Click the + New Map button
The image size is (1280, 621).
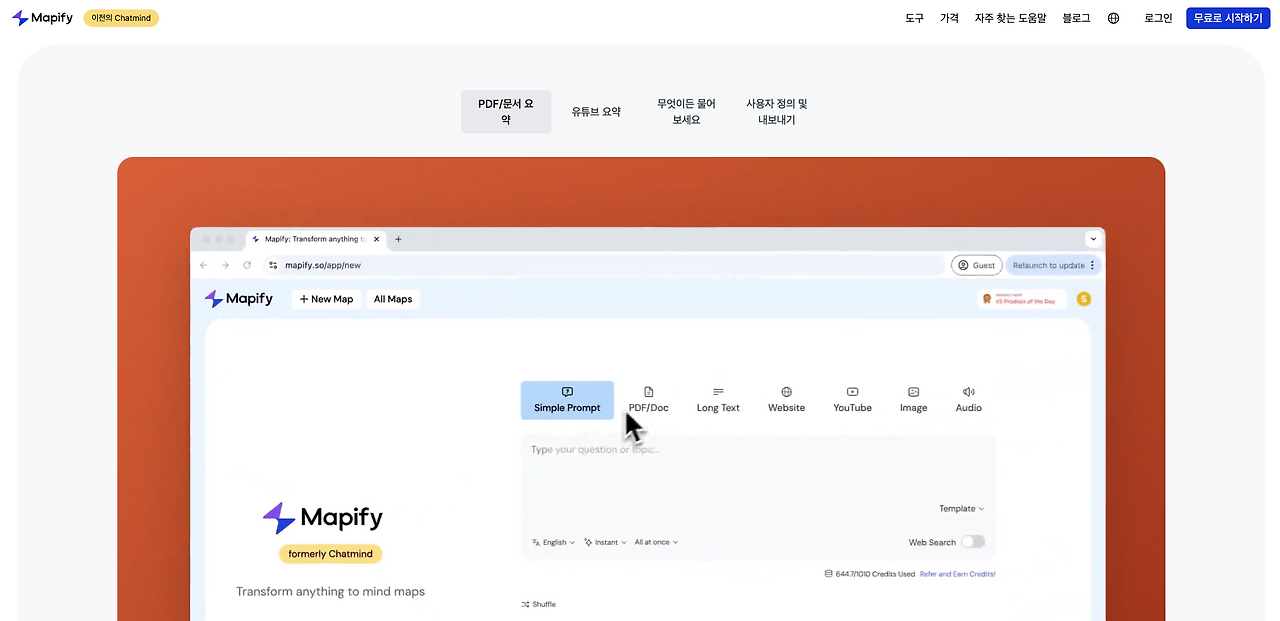click(x=326, y=298)
